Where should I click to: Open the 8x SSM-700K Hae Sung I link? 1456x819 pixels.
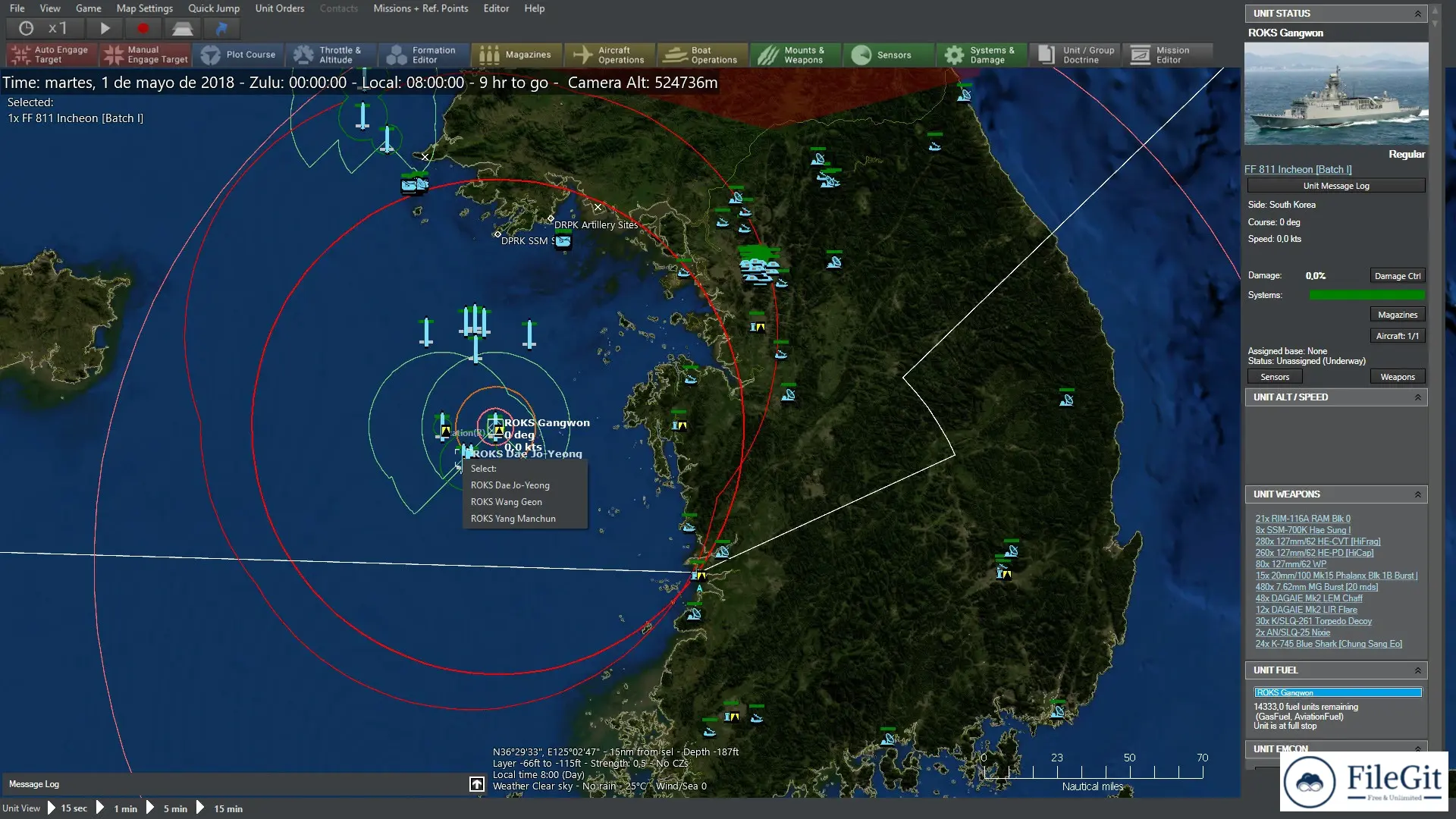(x=1303, y=530)
